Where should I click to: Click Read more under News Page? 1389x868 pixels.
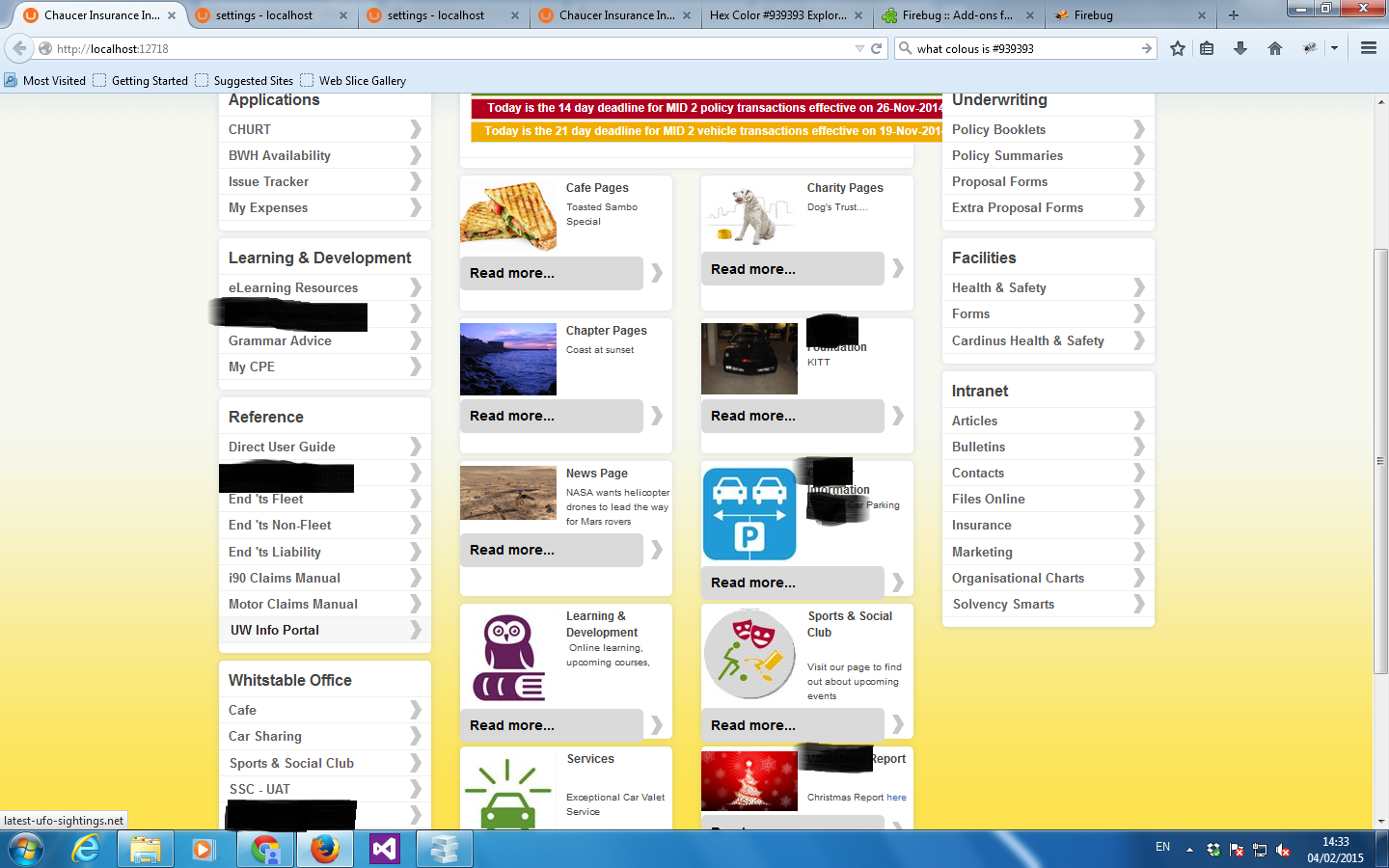coord(552,550)
